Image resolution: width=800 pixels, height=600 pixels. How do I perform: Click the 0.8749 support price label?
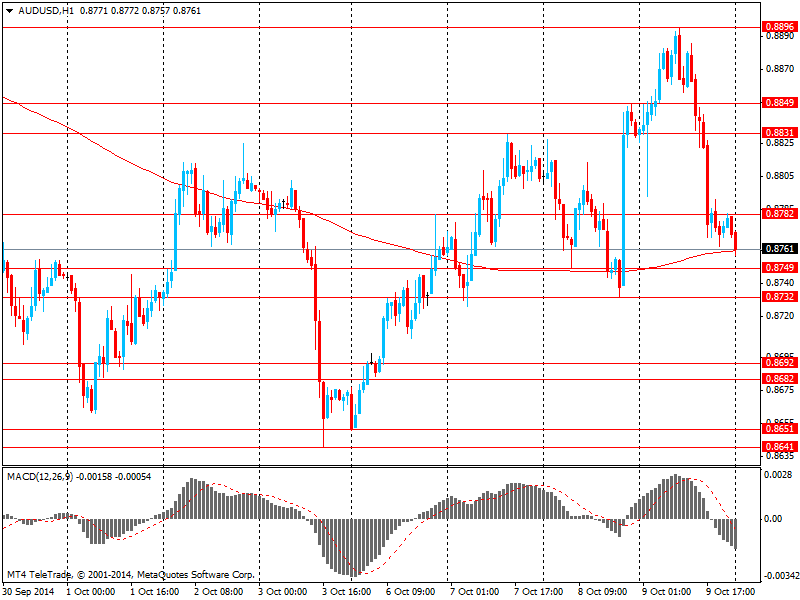tap(778, 269)
